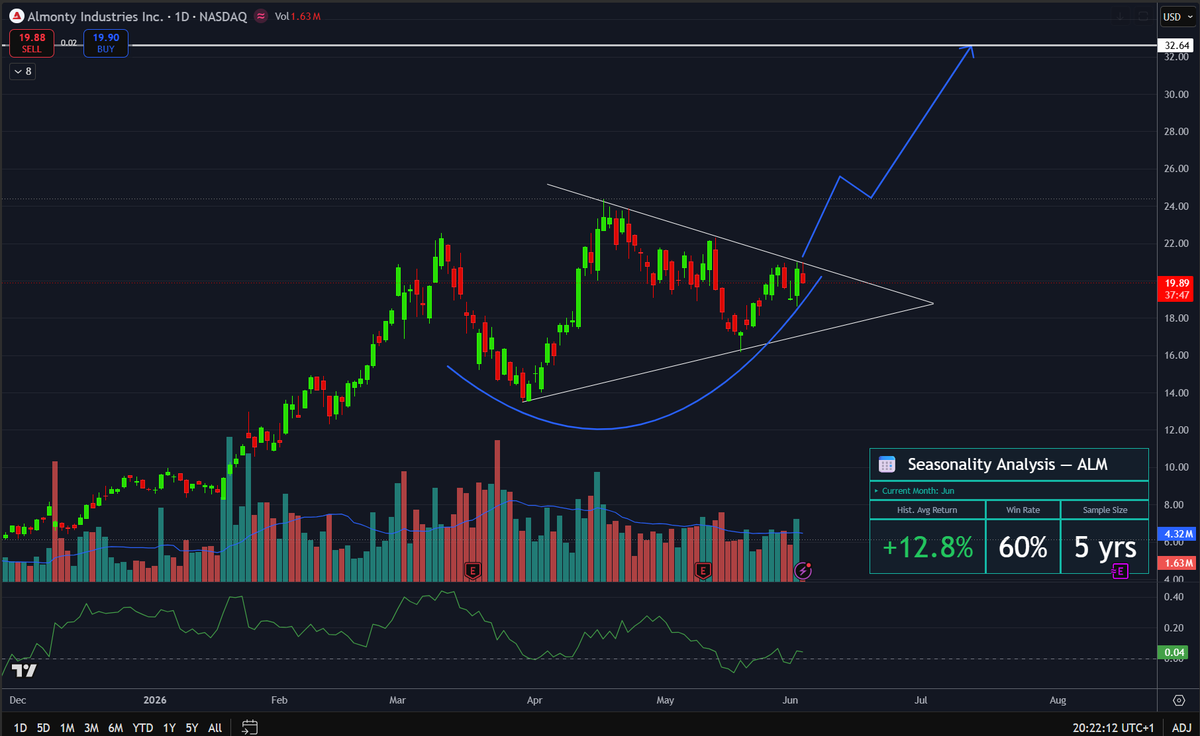1200x736 pixels.
Task: Click the Sample Size column header
Action: [x=1105, y=510]
